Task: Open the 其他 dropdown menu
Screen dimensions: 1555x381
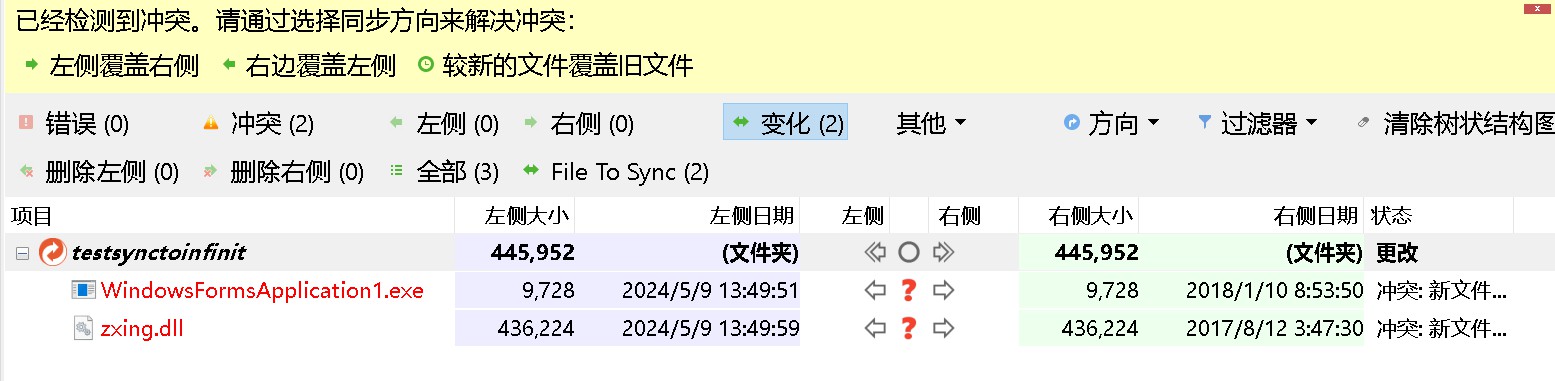Action: pyautogui.click(x=932, y=123)
